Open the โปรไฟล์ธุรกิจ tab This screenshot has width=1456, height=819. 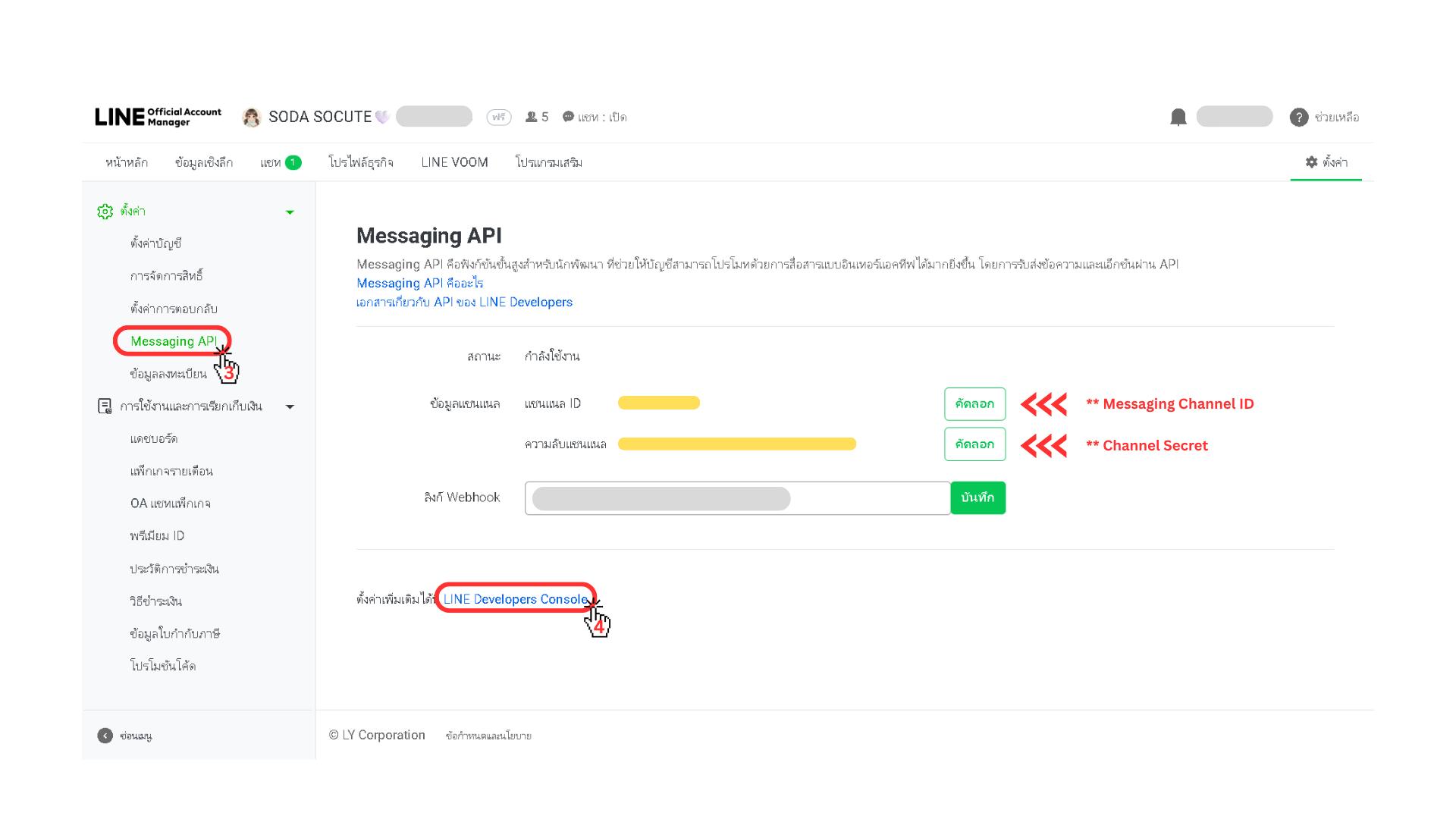click(361, 162)
